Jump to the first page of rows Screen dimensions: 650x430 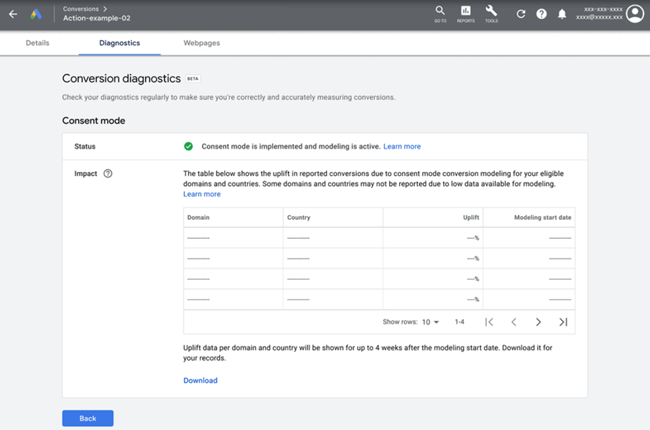click(489, 322)
